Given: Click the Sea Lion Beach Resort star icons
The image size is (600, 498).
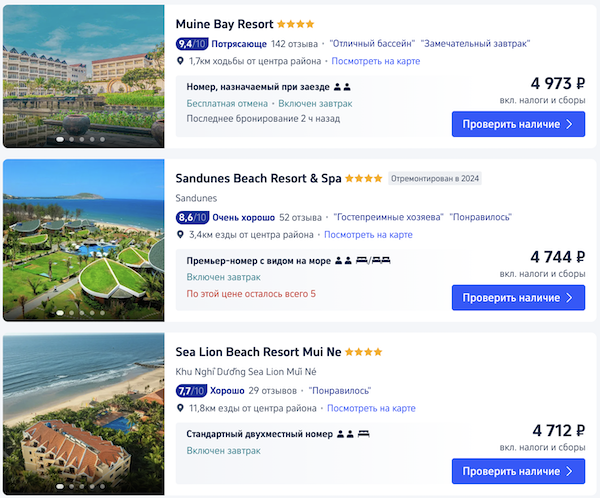Looking at the screenshot, I should click(x=364, y=352).
